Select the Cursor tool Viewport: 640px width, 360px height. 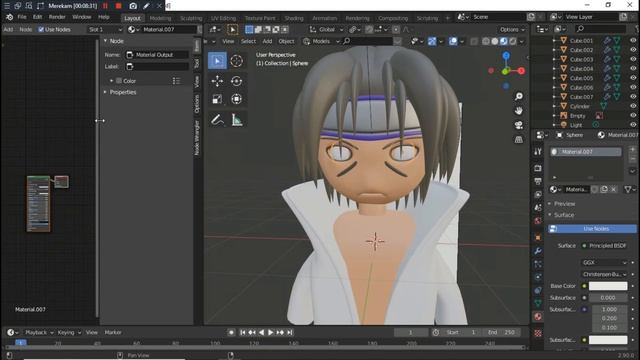(x=236, y=61)
